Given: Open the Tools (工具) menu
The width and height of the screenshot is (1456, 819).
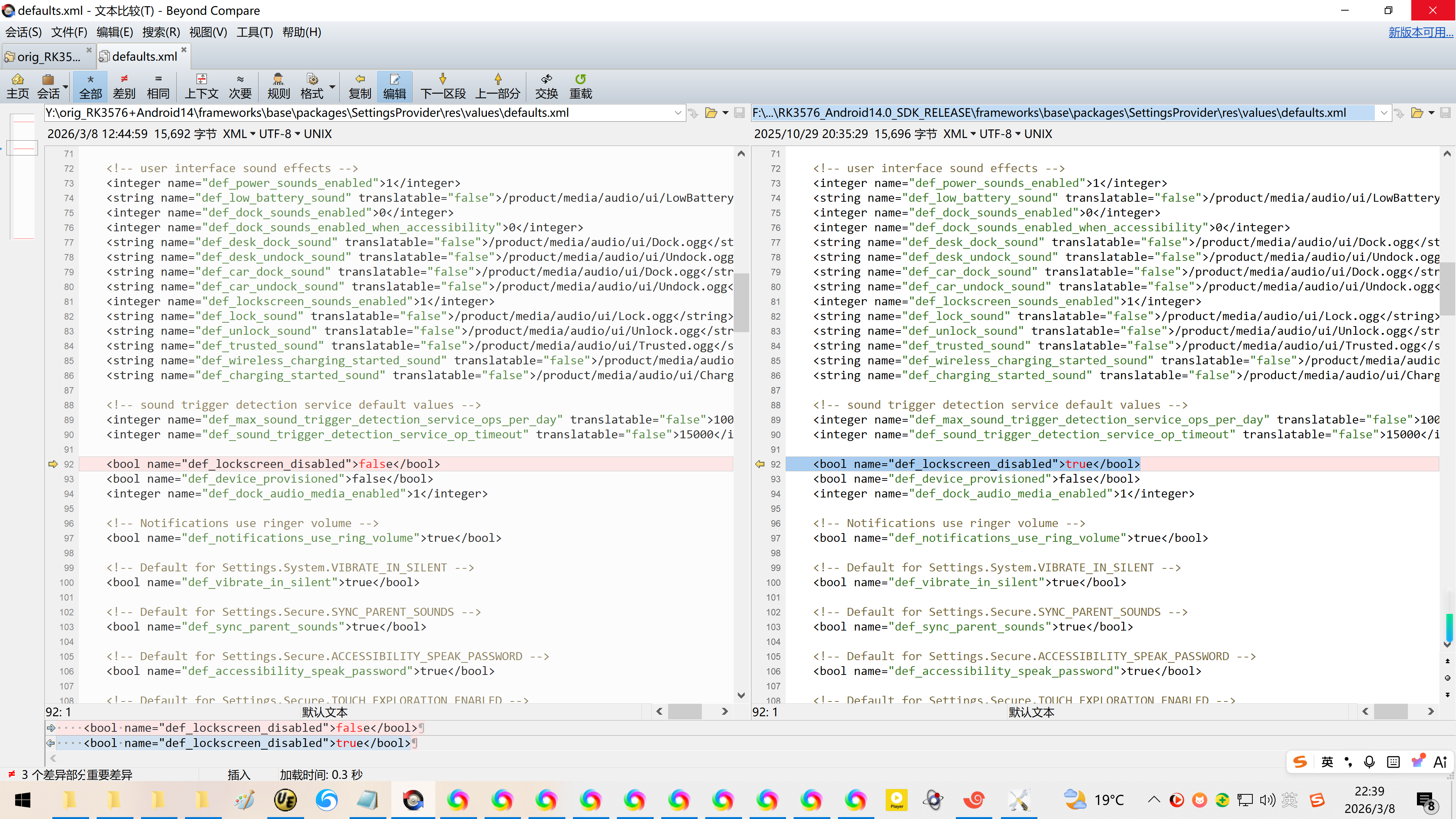Looking at the screenshot, I should (x=254, y=32).
